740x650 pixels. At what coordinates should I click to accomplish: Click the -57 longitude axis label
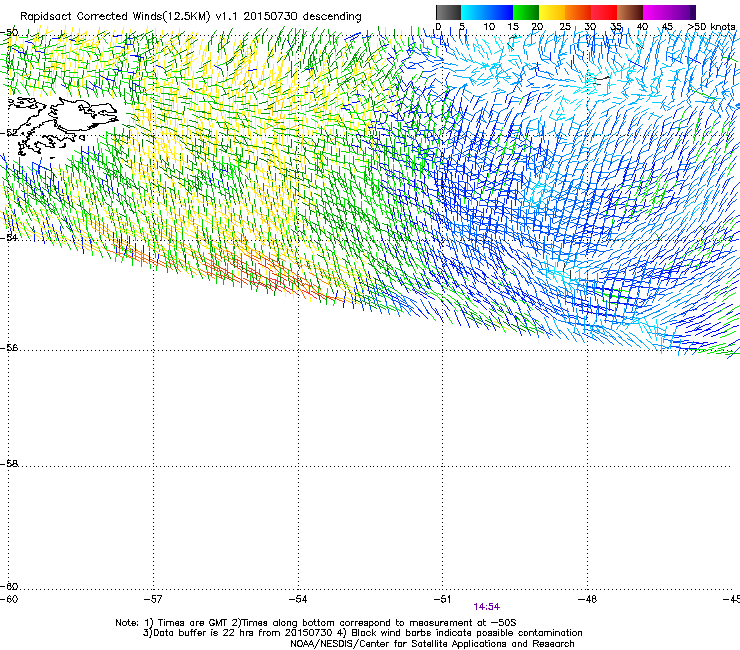[x=153, y=599]
